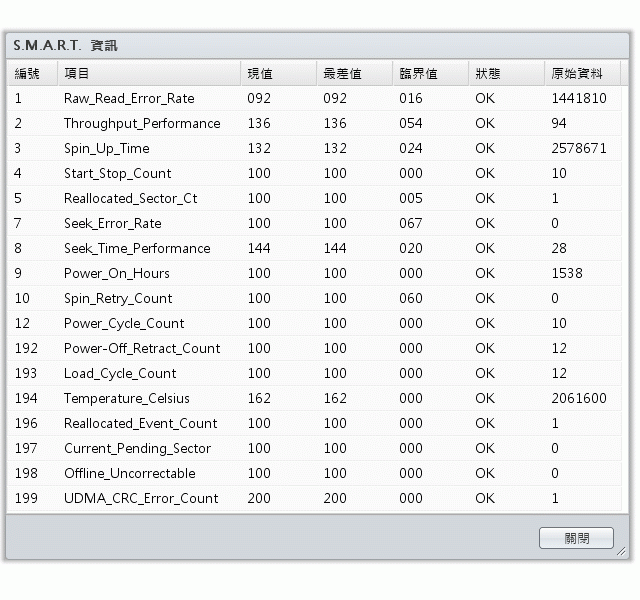Click raw data value 2578671
This screenshot has height=600, width=640.
tap(579, 149)
